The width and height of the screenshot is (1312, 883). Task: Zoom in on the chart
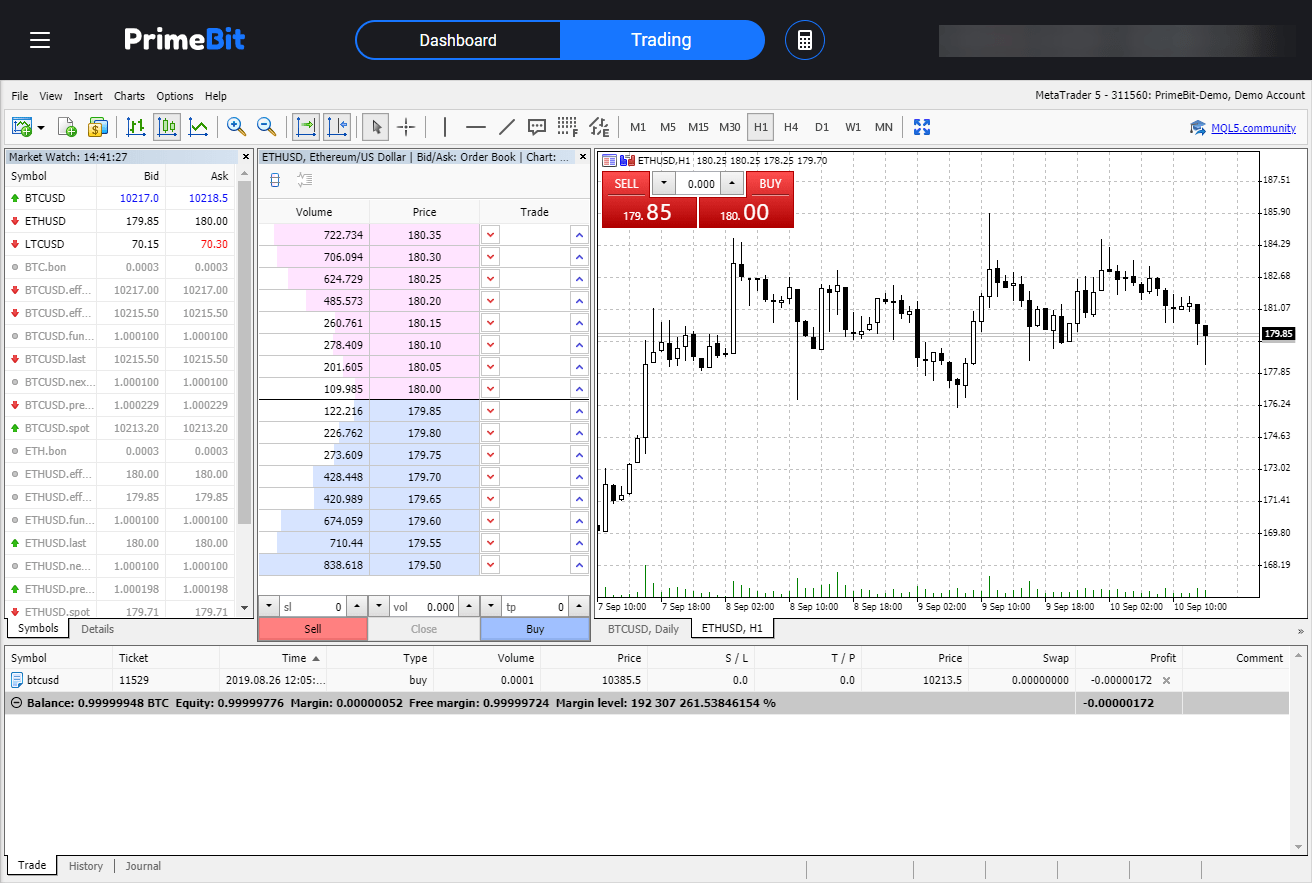236,127
